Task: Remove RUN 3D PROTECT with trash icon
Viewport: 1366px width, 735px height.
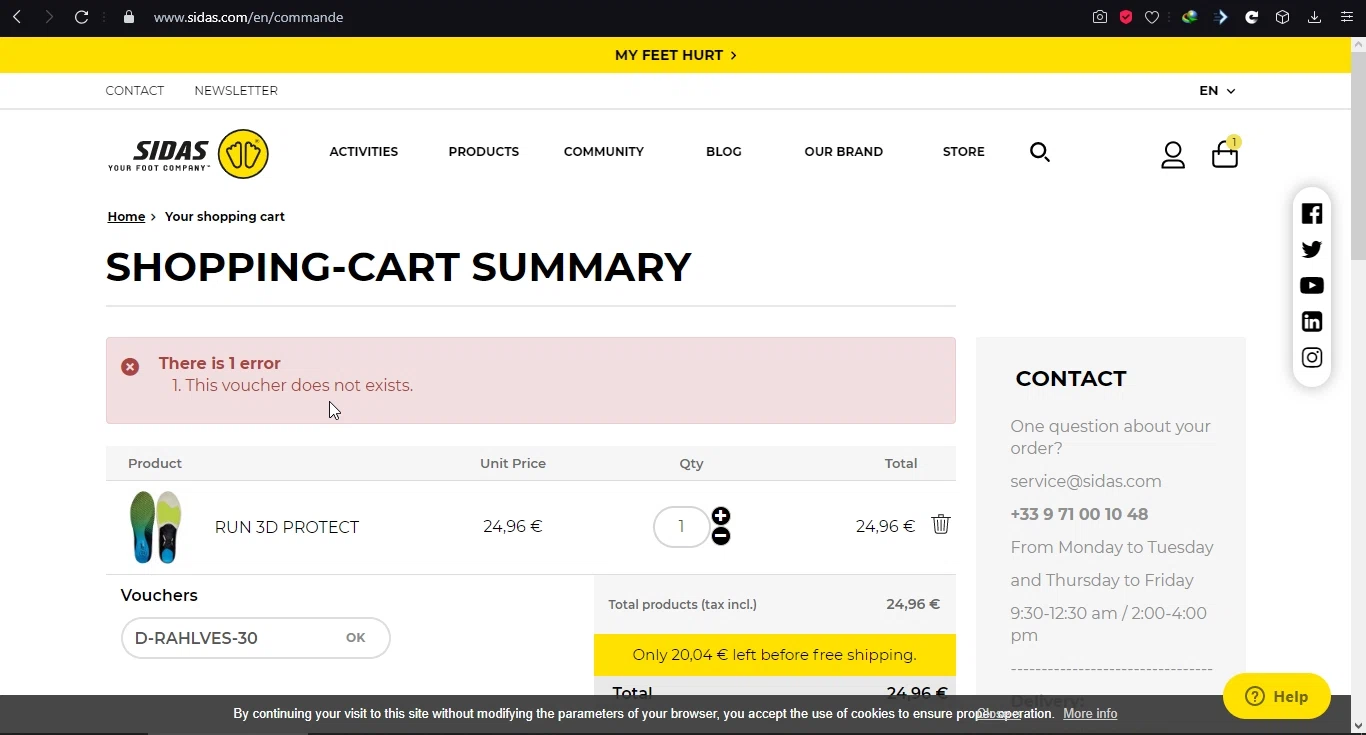Action: [x=941, y=524]
